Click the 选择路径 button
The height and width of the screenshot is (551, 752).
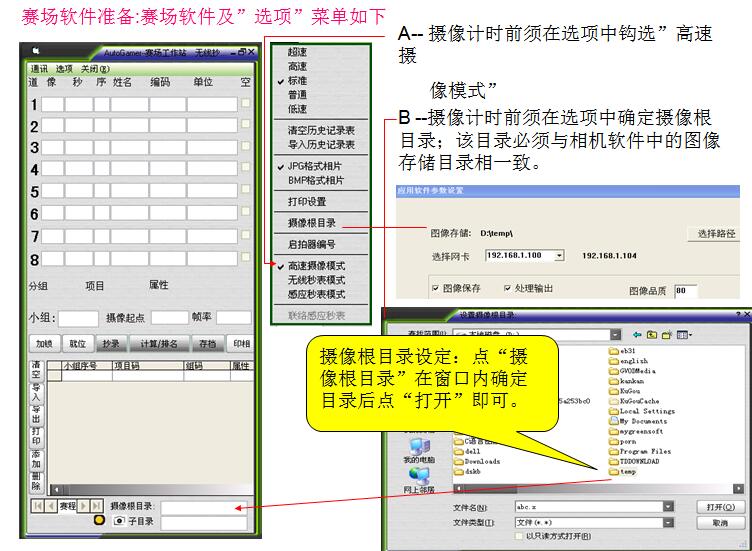tap(716, 234)
